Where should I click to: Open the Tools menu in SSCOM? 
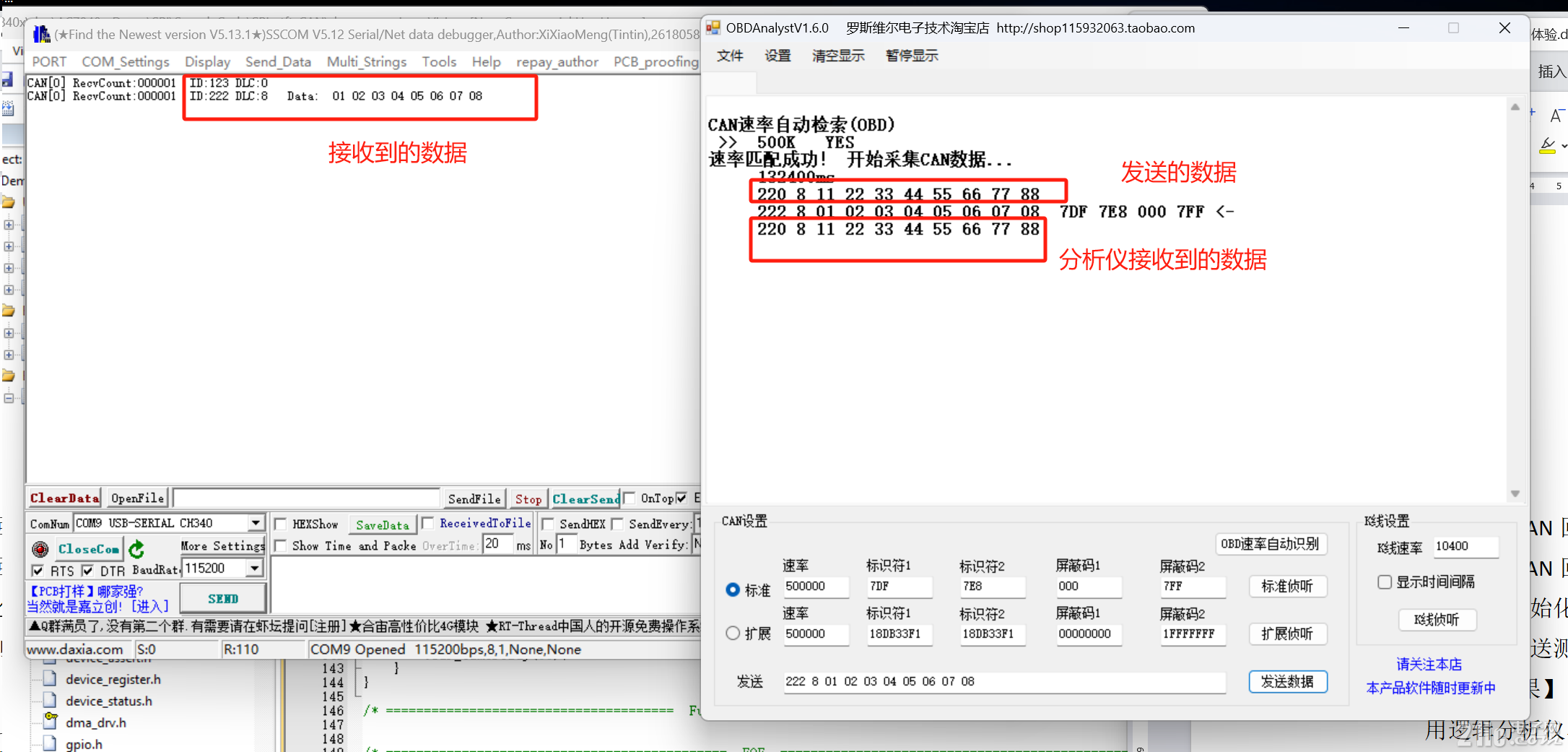439,62
